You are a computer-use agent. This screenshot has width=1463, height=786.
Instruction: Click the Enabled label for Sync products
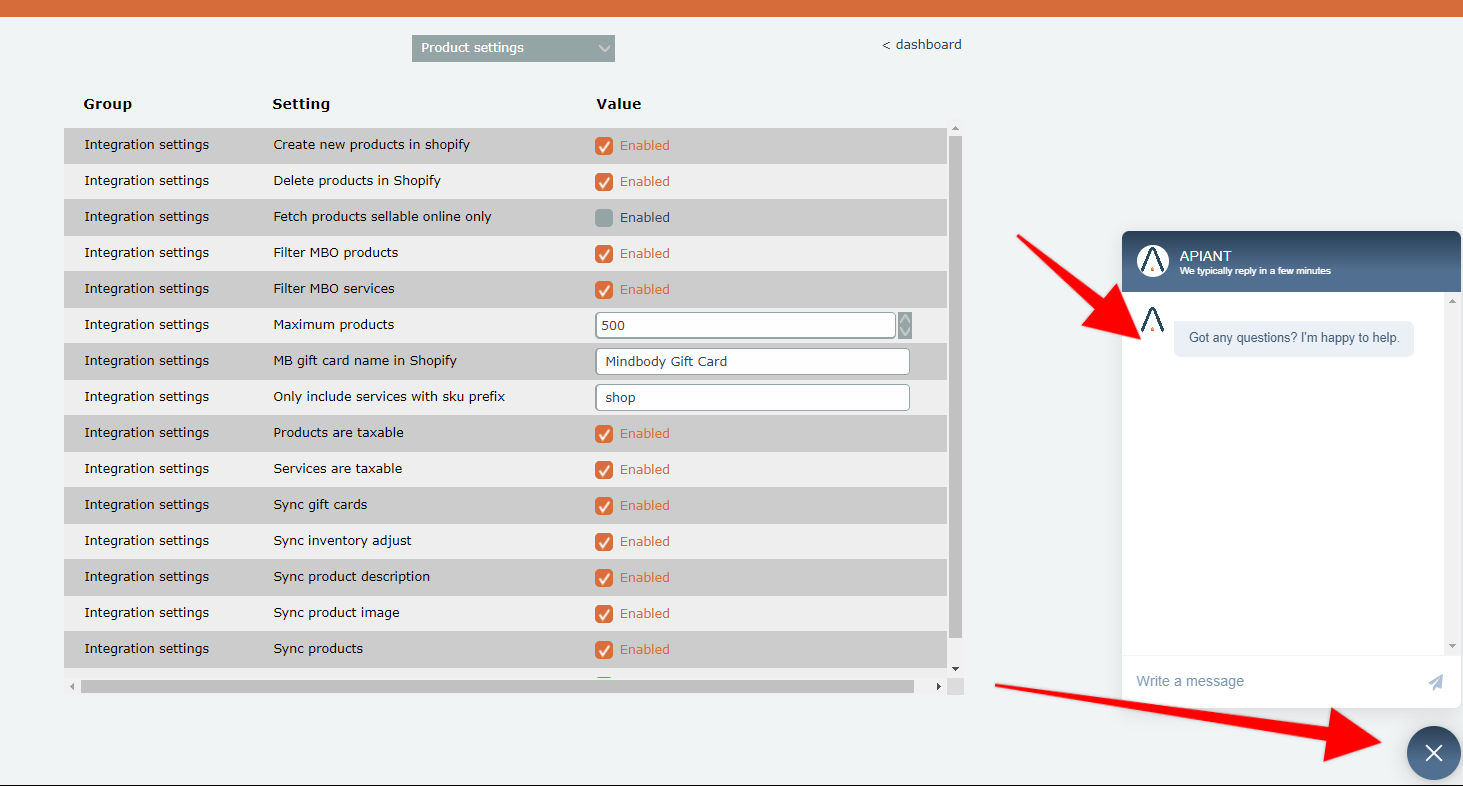[x=644, y=650]
